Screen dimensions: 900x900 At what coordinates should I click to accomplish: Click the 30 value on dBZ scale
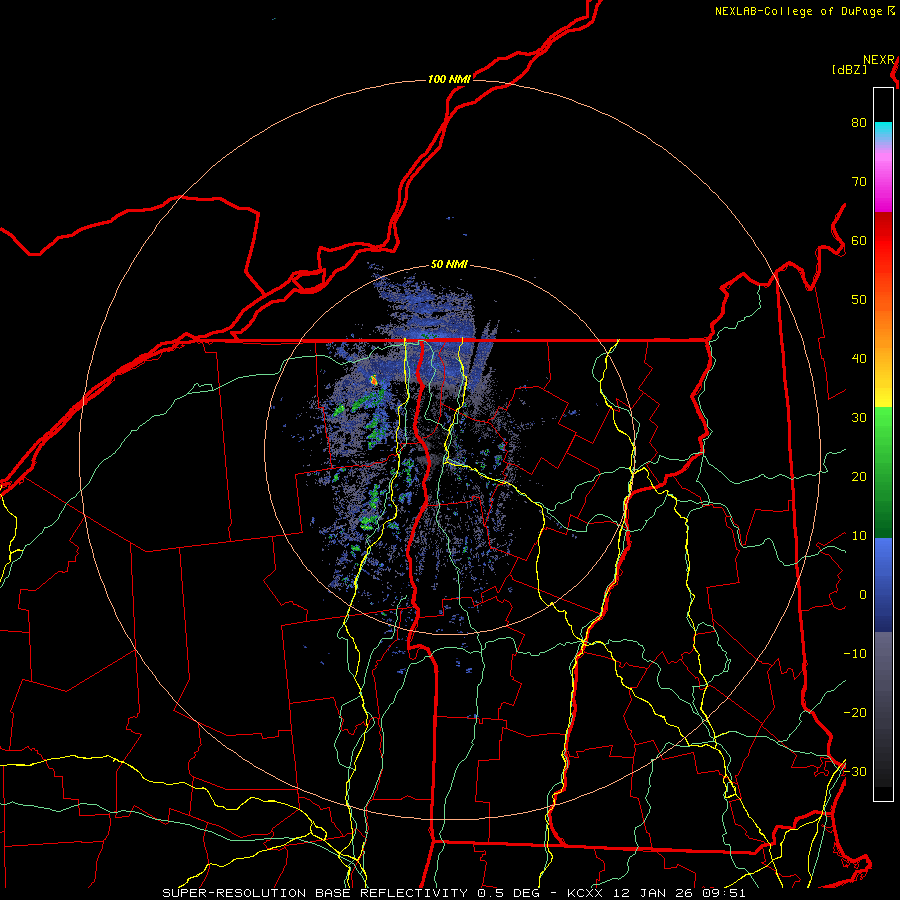click(859, 418)
